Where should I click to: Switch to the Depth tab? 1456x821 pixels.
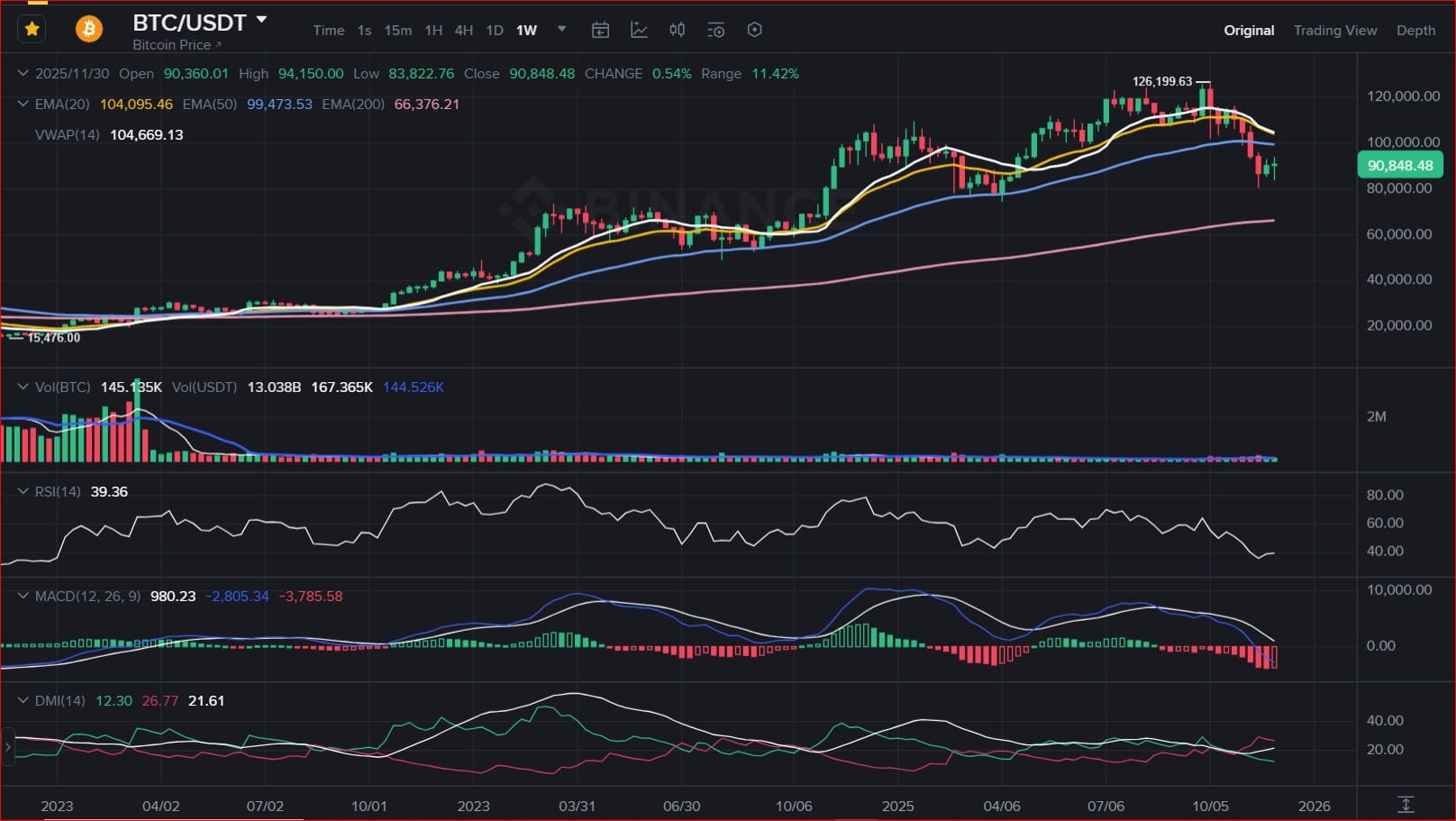coord(1415,31)
